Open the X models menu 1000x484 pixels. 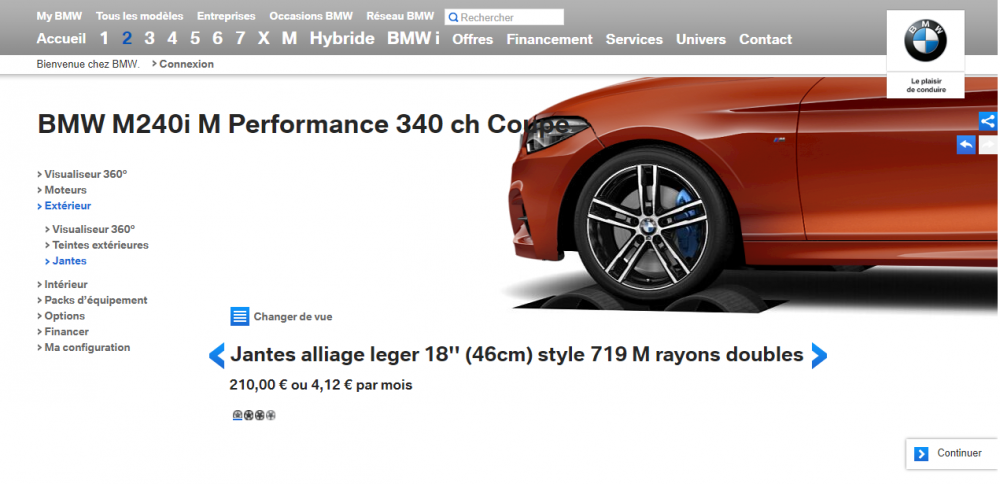pos(263,39)
